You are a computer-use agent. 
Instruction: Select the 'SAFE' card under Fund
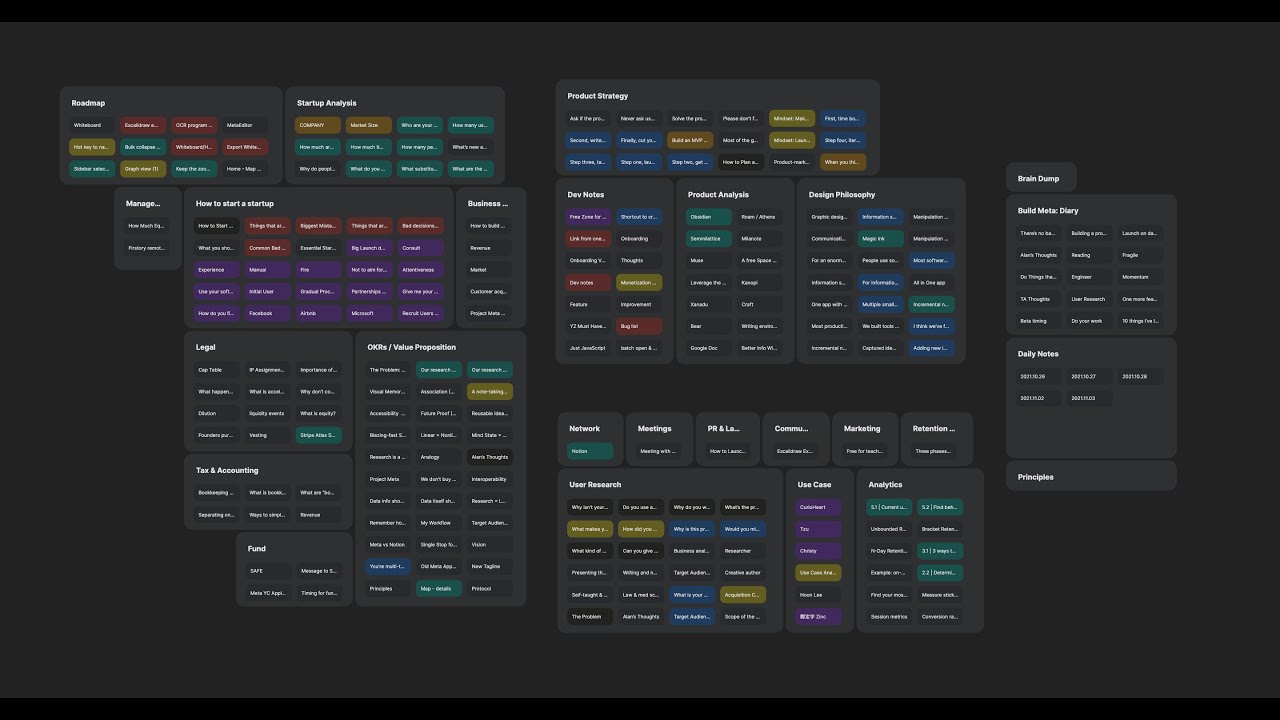(x=268, y=571)
